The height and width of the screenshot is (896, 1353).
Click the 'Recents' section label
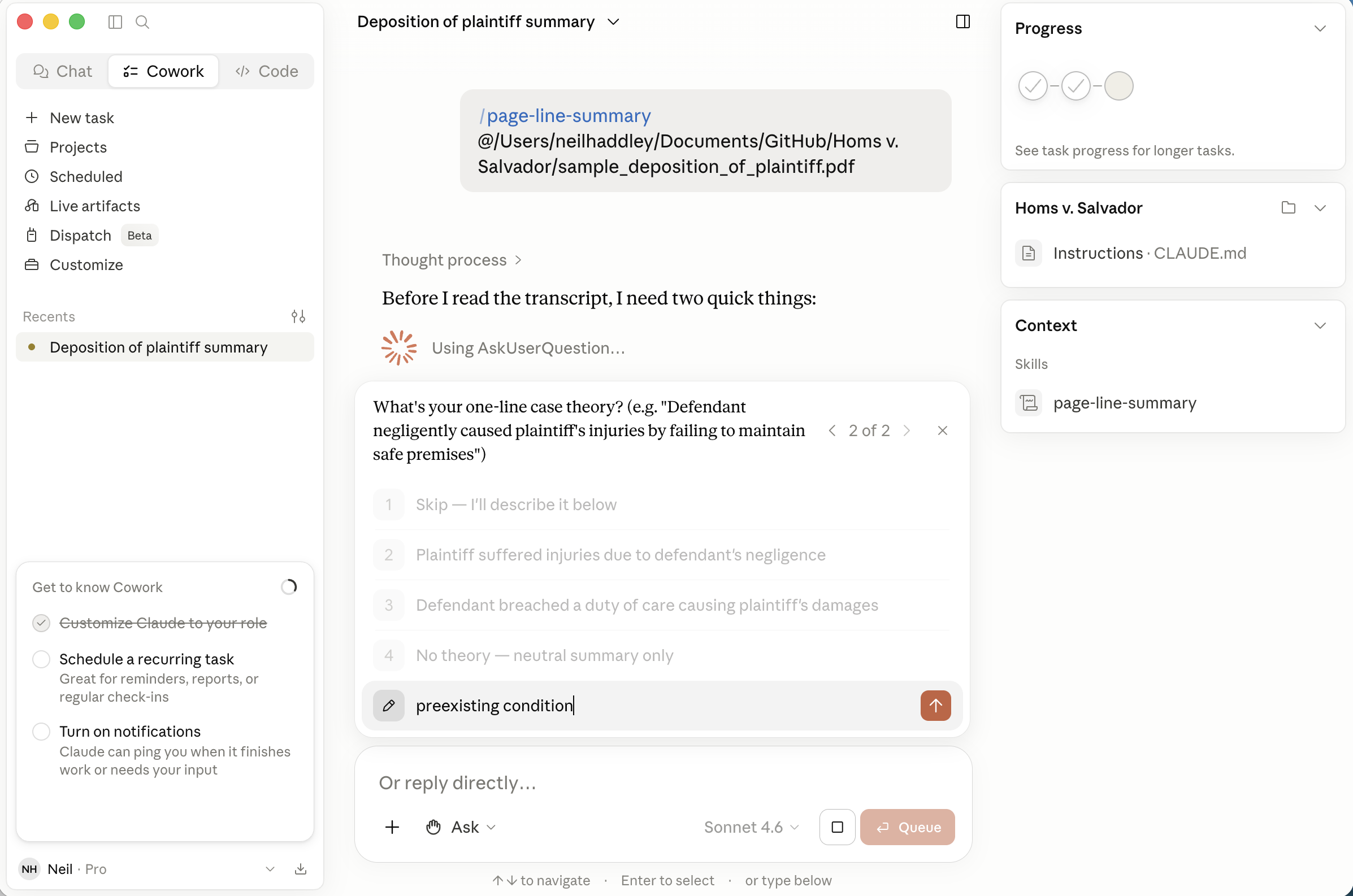pyautogui.click(x=49, y=316)
